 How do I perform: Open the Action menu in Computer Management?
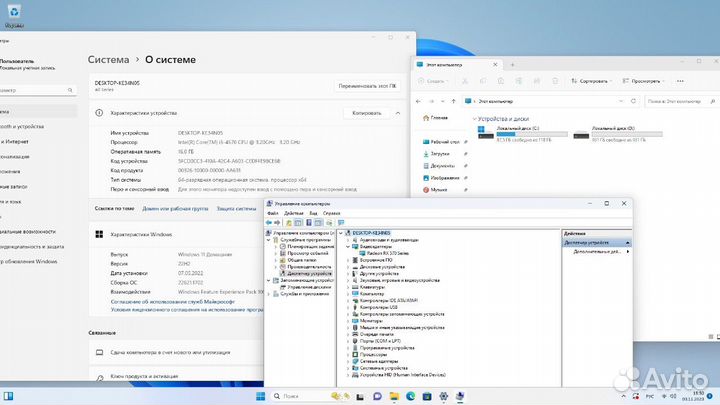293,213
